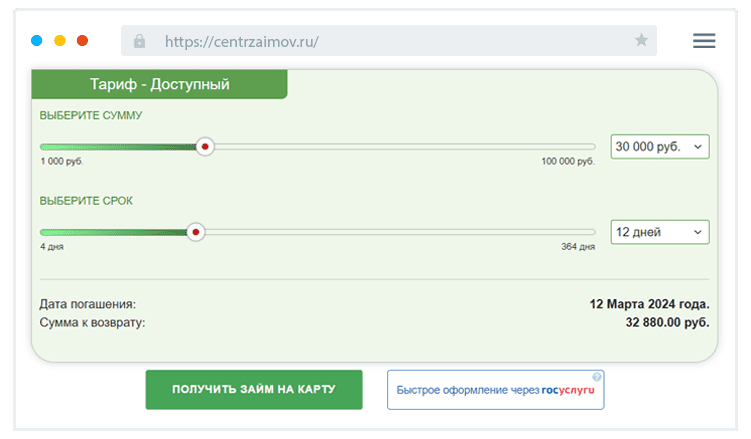This screenshot has height=439, width=751.
Task: Click the "100 000 руб." maximum amount label
Action: [567, 161]
